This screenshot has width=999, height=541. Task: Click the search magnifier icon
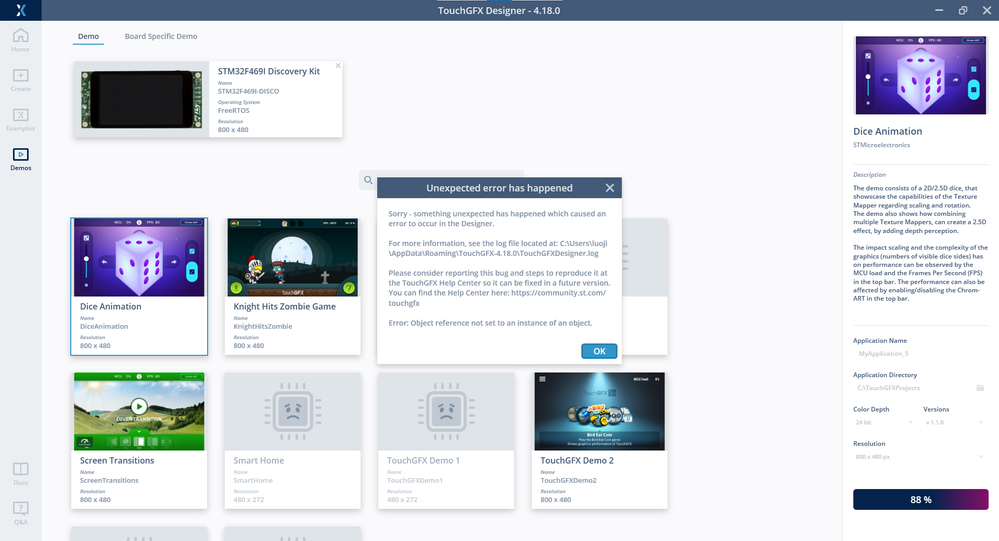coord(368,180)
